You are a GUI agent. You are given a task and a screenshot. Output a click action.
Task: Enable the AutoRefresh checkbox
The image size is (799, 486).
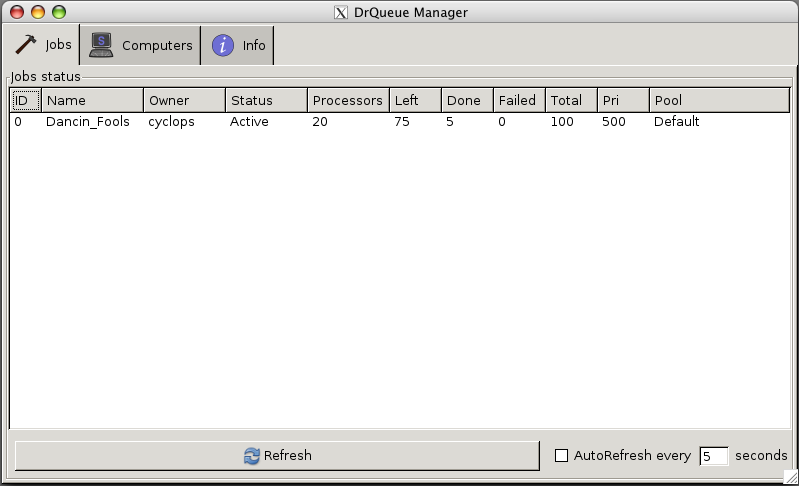pos(561,455)
